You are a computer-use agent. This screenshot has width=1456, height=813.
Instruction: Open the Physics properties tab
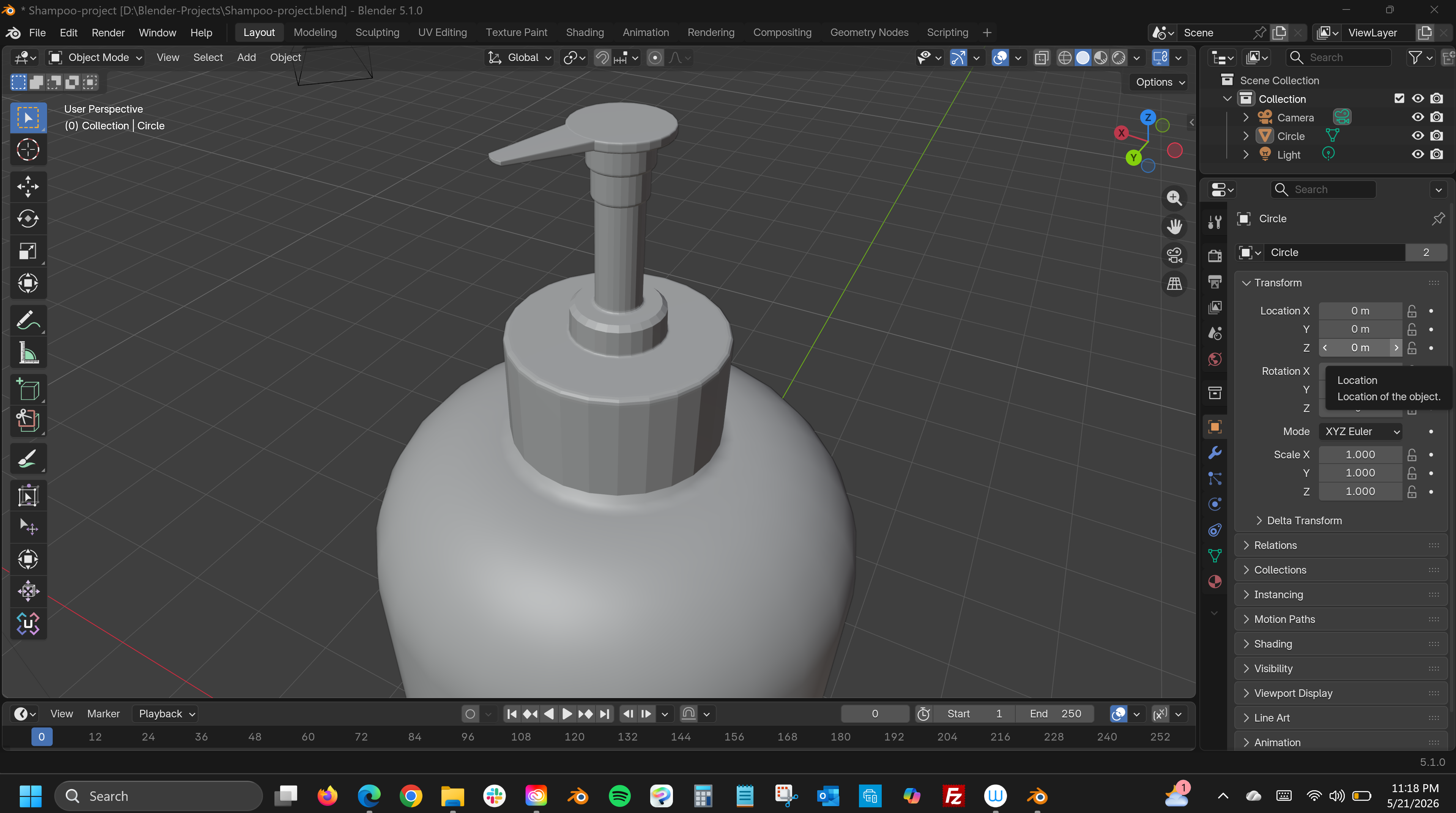pos(1215,504)
